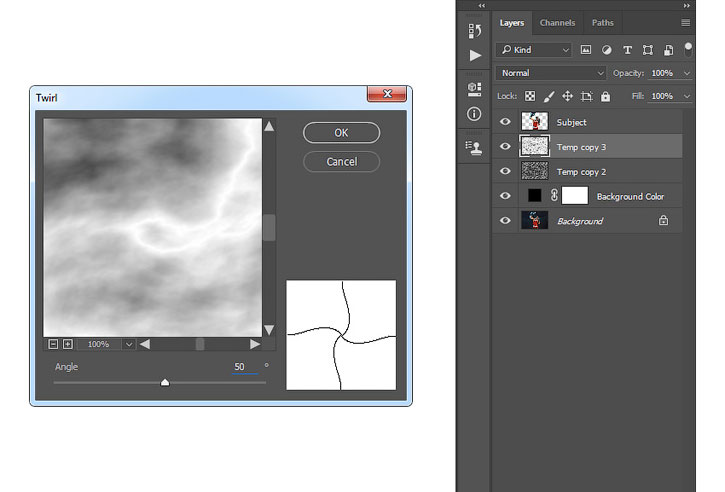Image resolution: width=725 pixels, height=492 pixels.
Task: Click Background Color black fill swatch
Action: 535,195
